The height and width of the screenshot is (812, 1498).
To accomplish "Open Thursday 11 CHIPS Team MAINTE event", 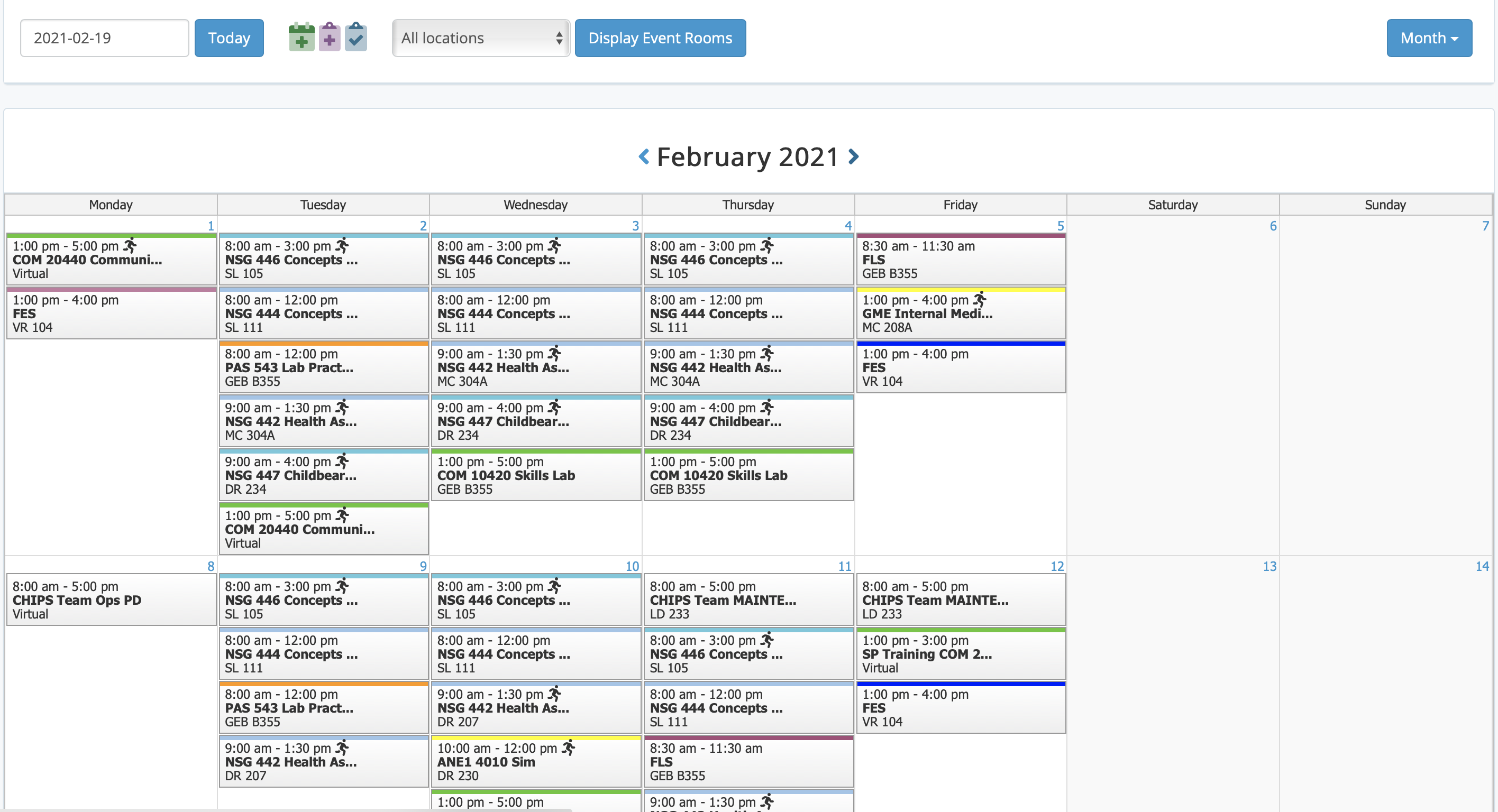I will point(749,600).
